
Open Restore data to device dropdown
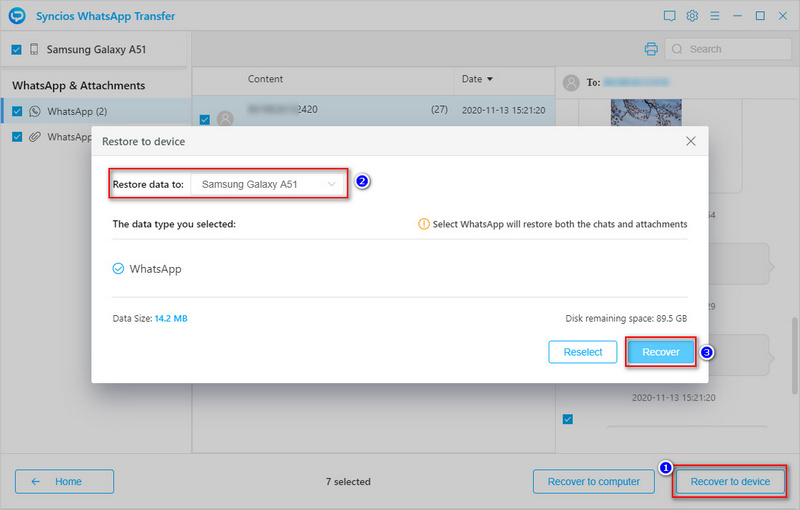[268, 184]
